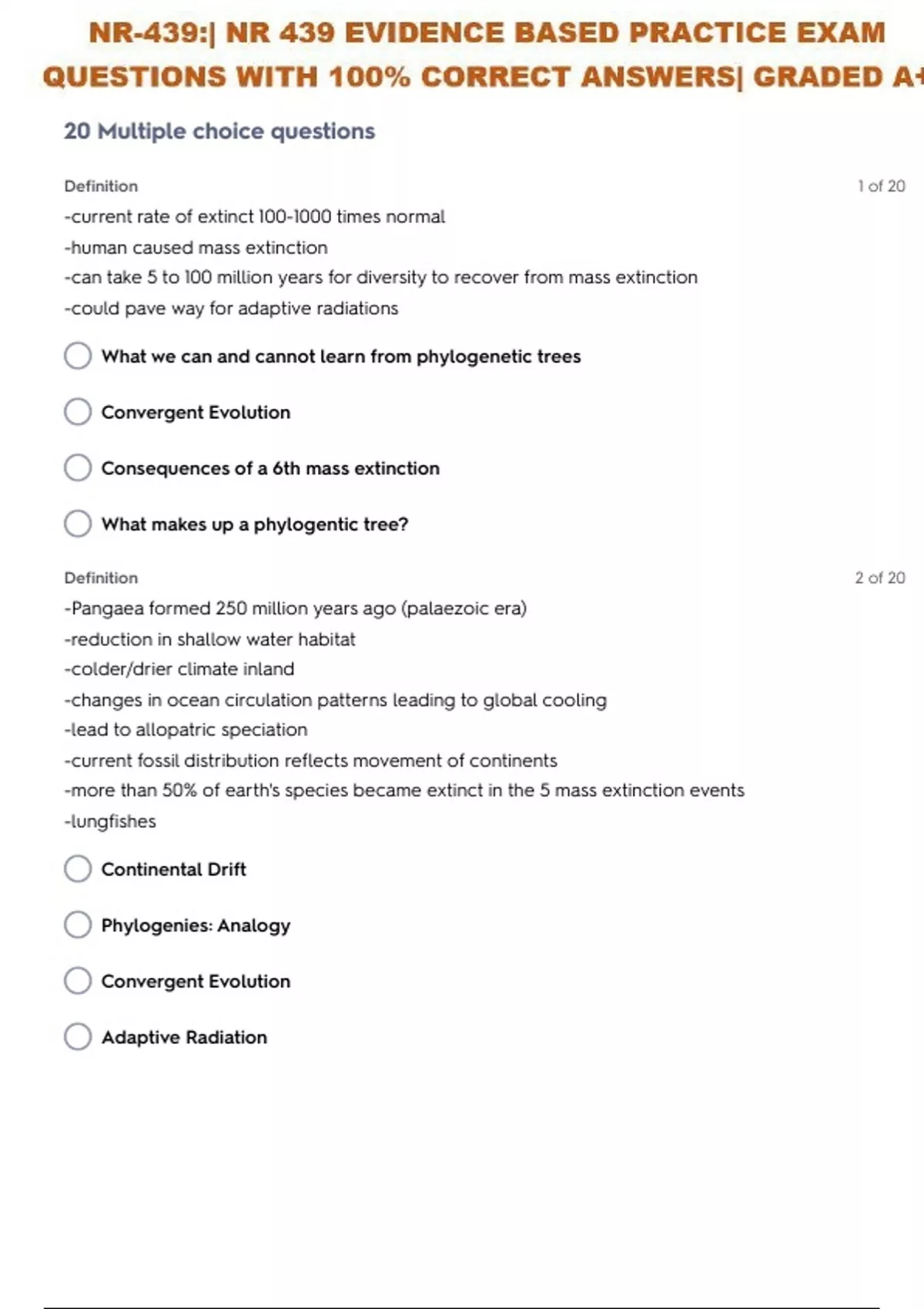Click the 'Pangaea formed 250 million years ago' line
Image resolution: width=924 pixels, height=1309 pixels.
tap(296, 608)
